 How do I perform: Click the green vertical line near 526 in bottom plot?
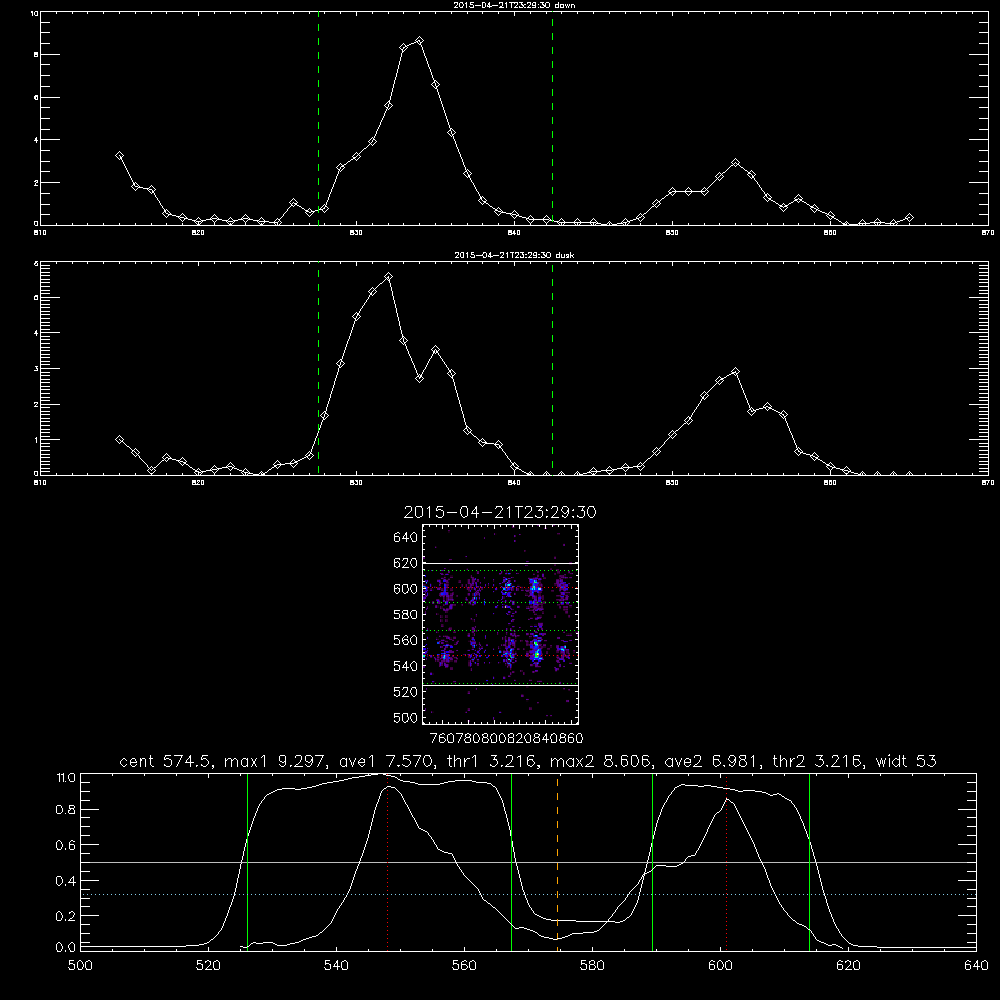pyautogui.click(x=247, y=862)
